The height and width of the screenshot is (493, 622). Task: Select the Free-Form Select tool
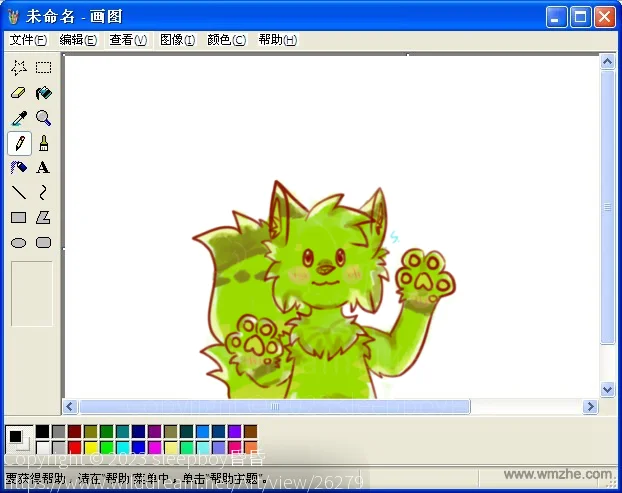coord(19,68)
